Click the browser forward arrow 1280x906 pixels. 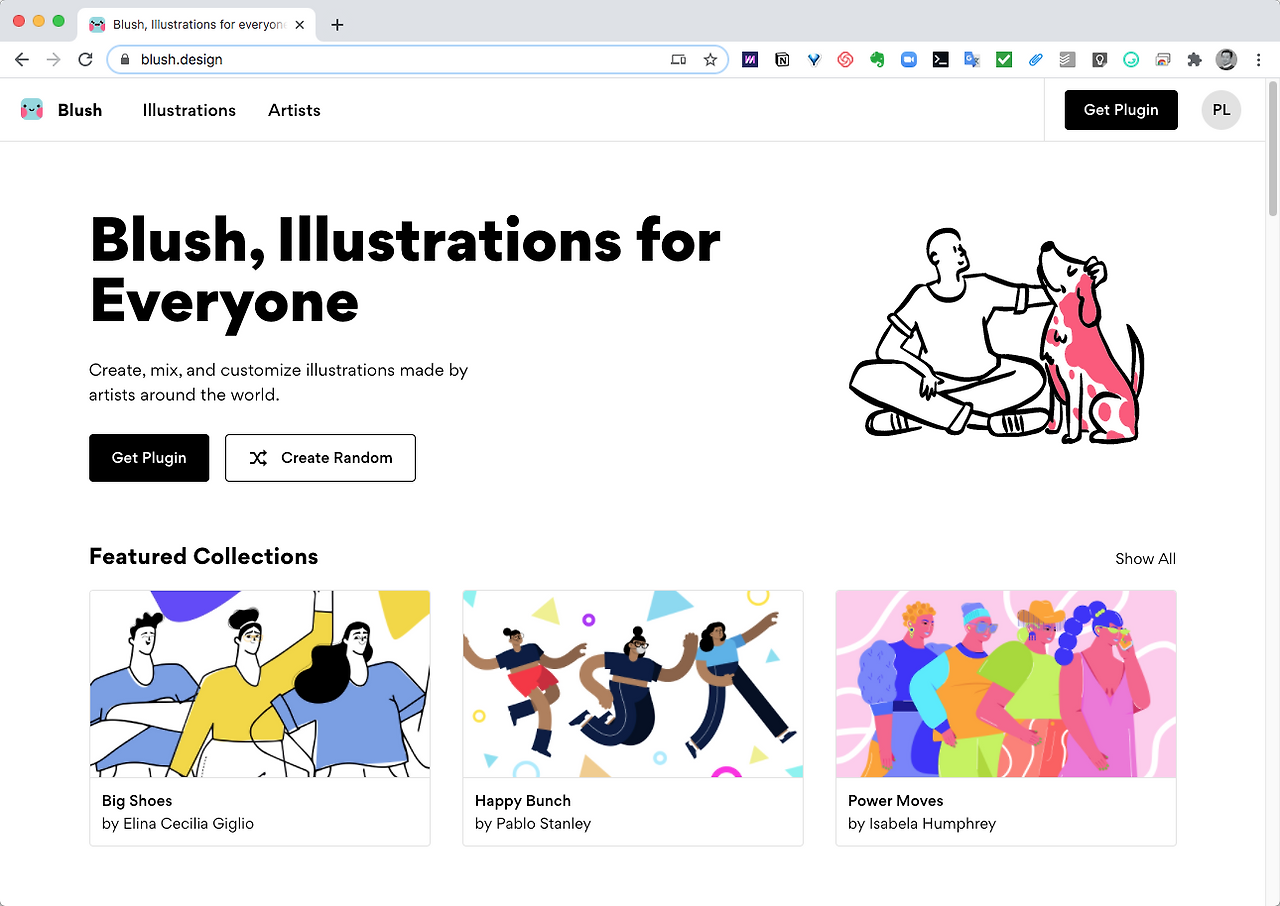tap(54, 60)
